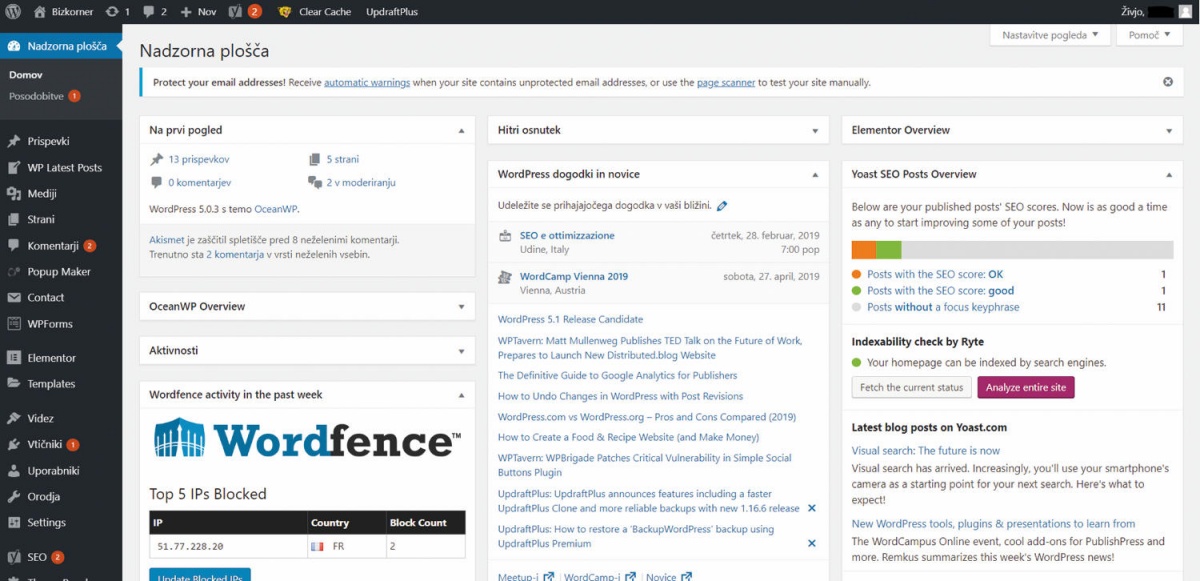This screenshot has width=1200, height=581.
Task: Open posts without a focus keyphrase
Action: pos(943,307)
